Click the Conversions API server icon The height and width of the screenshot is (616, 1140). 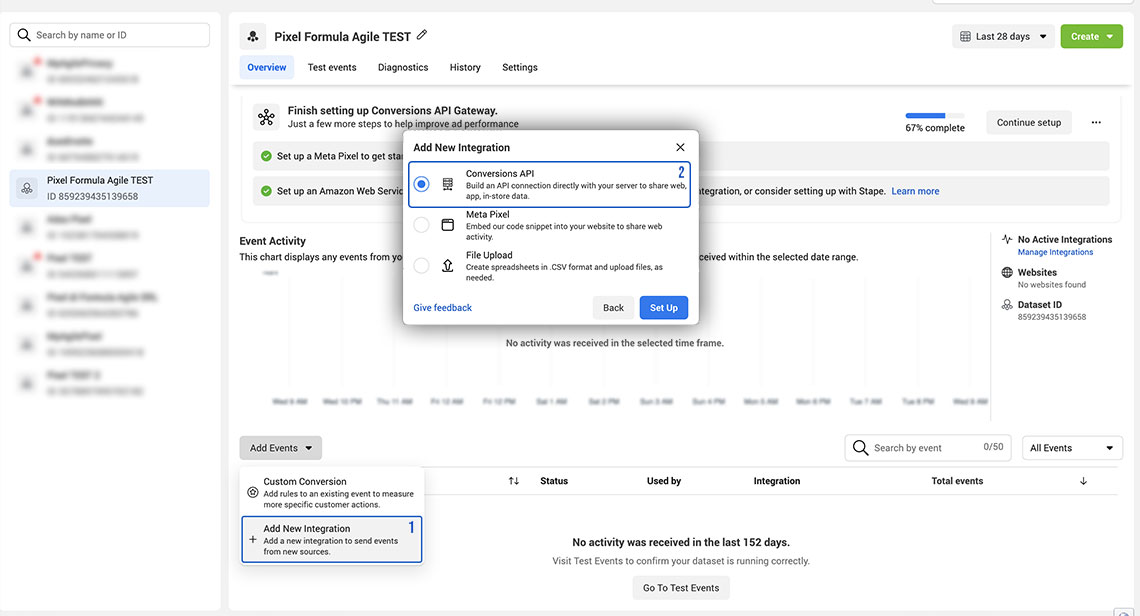click(448, 184)
